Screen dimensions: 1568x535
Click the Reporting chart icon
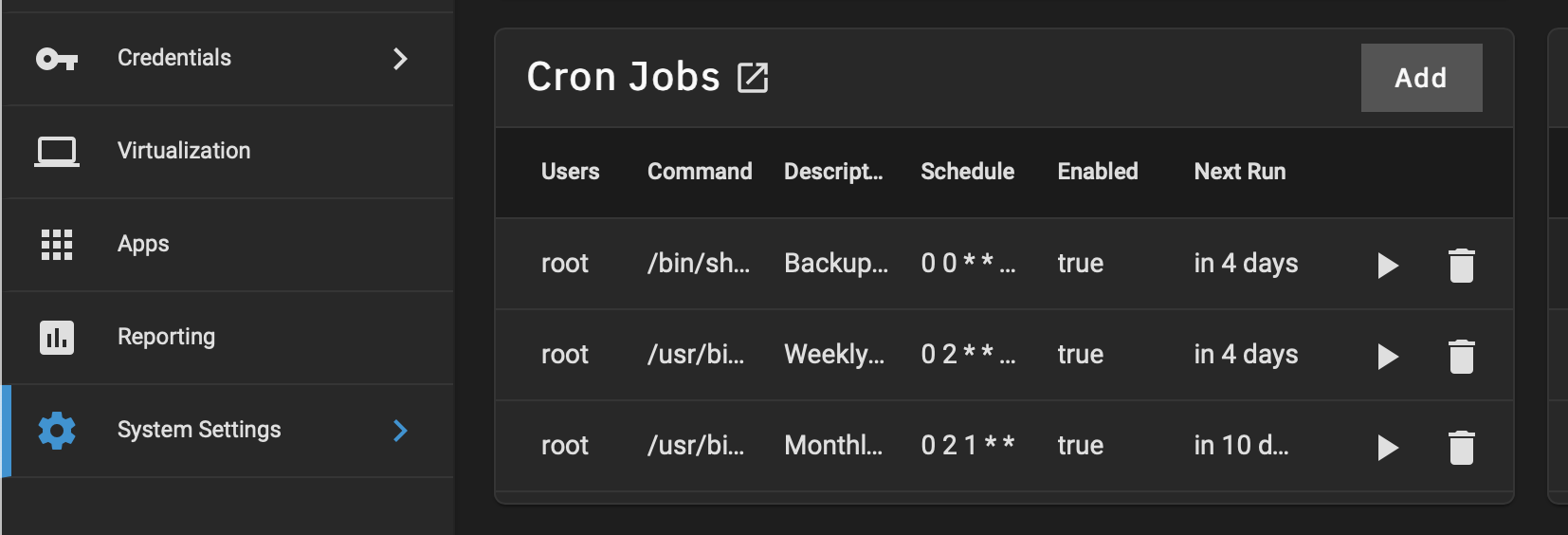pyautogui.click(x=57, y=338)
